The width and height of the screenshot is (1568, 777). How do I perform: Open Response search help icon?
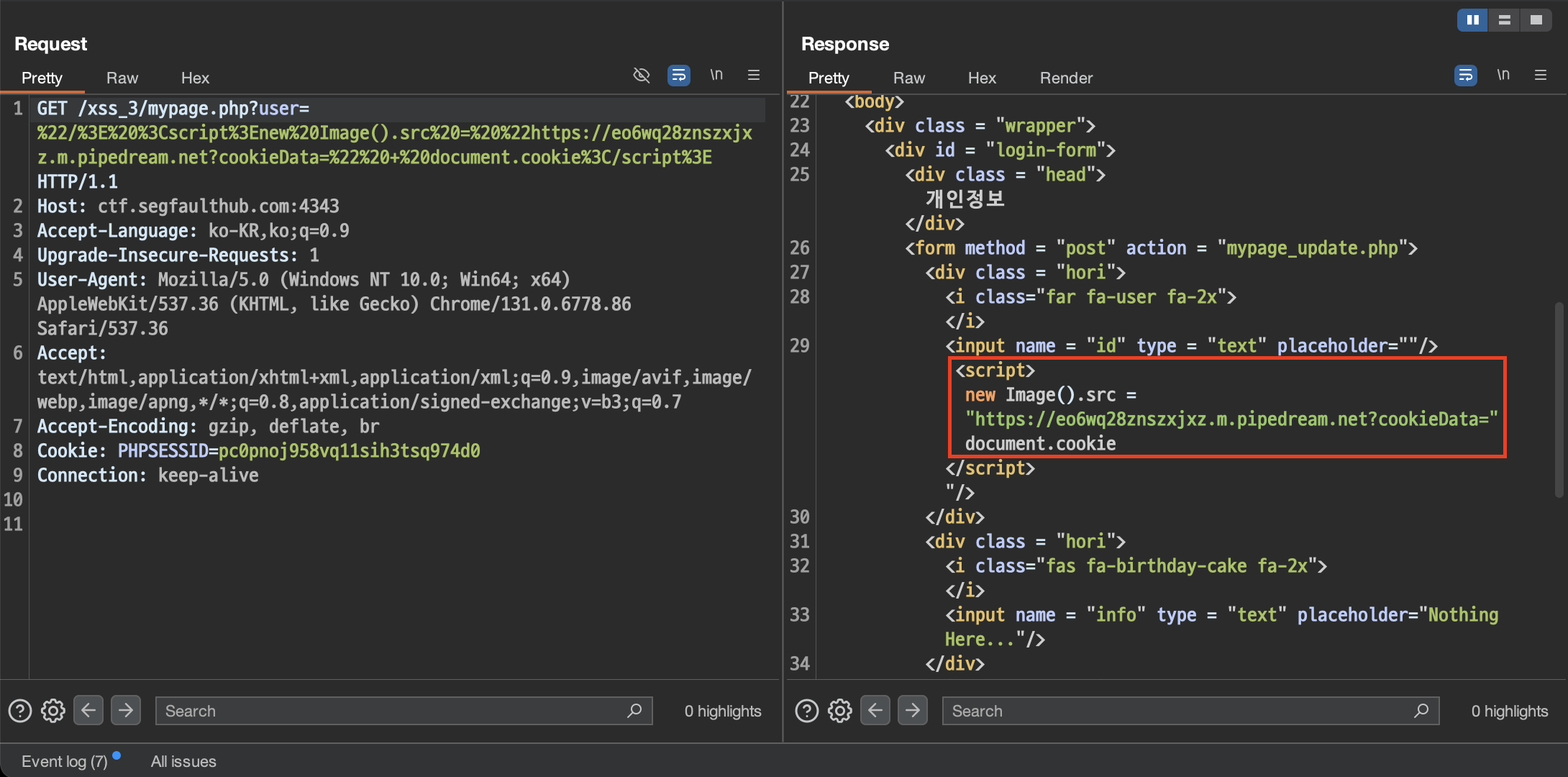pyautogui.click(x=806, y=711)
